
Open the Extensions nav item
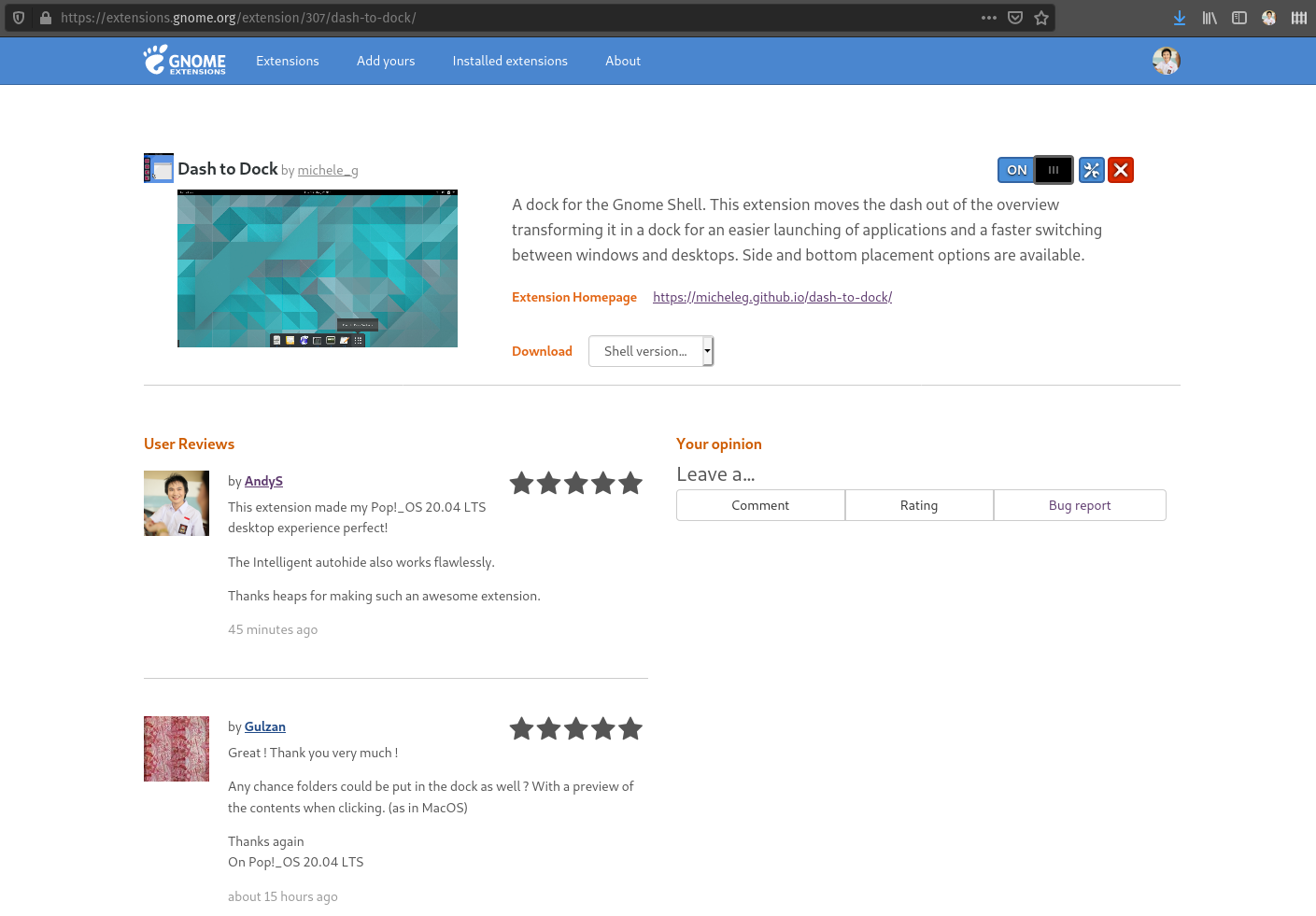click(x=288, y=61)
